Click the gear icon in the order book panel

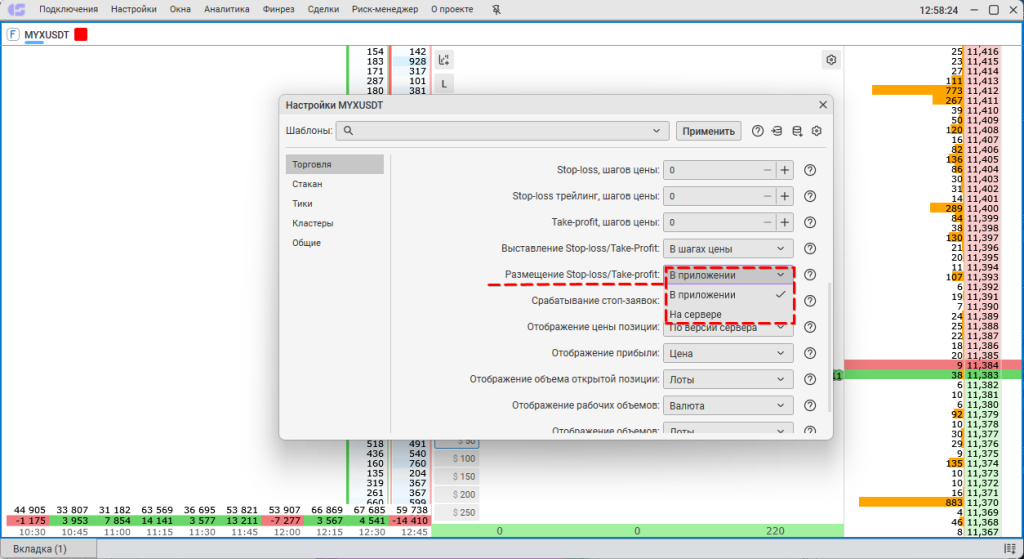click(x=830, y=60)
